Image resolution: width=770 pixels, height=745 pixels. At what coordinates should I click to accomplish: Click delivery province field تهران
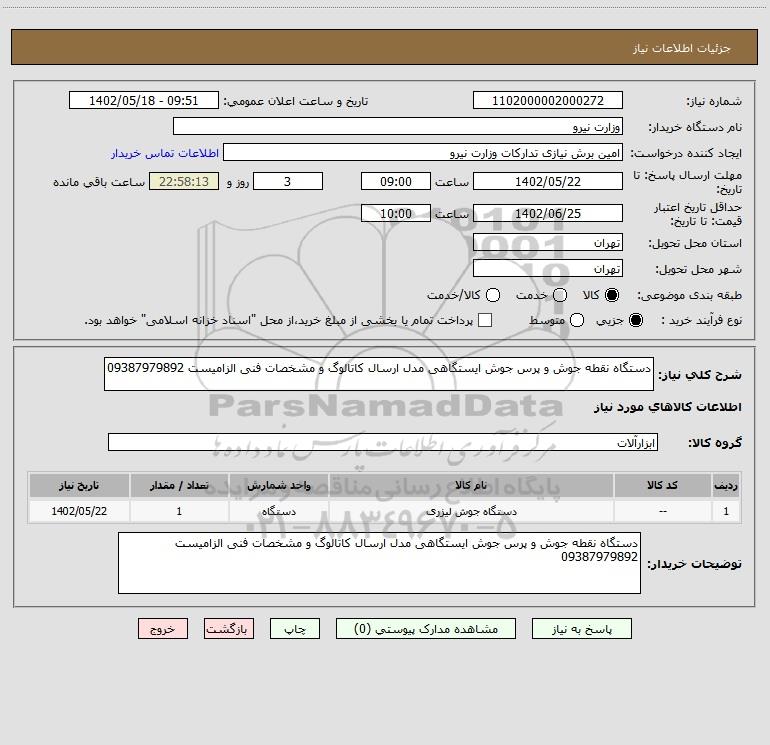[x=548, y=242]
